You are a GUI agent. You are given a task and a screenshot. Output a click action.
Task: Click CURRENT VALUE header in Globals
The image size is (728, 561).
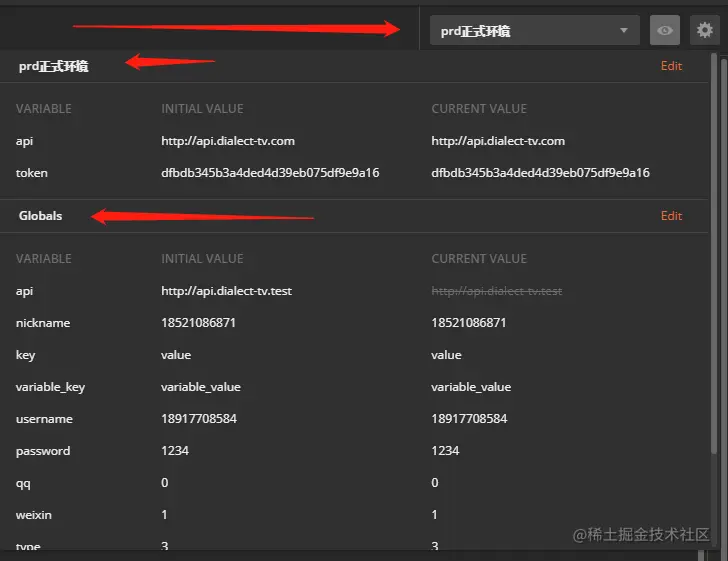point(479,259)
